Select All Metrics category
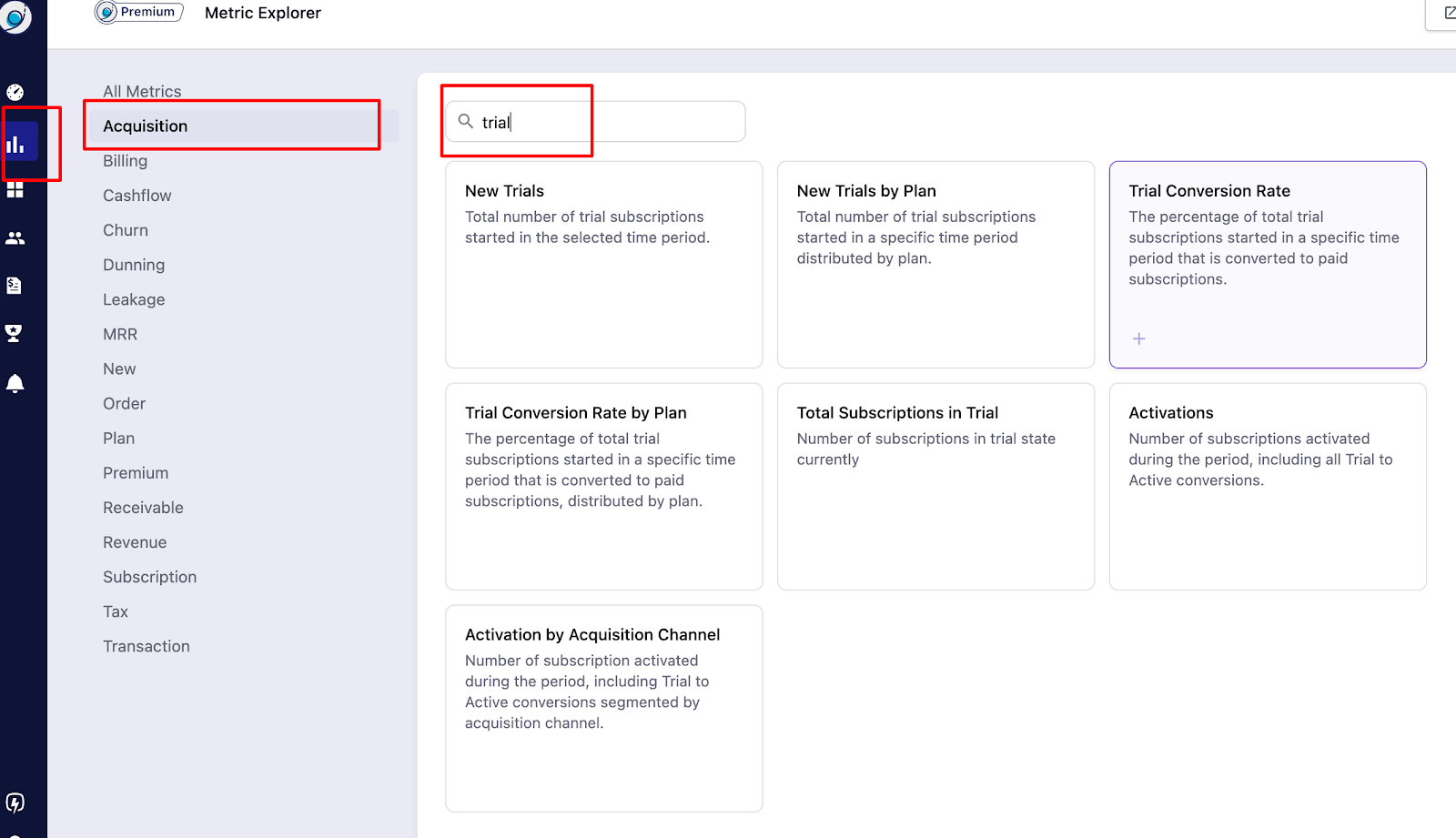Screen dimensions: 1456x838 coord(142,91)
